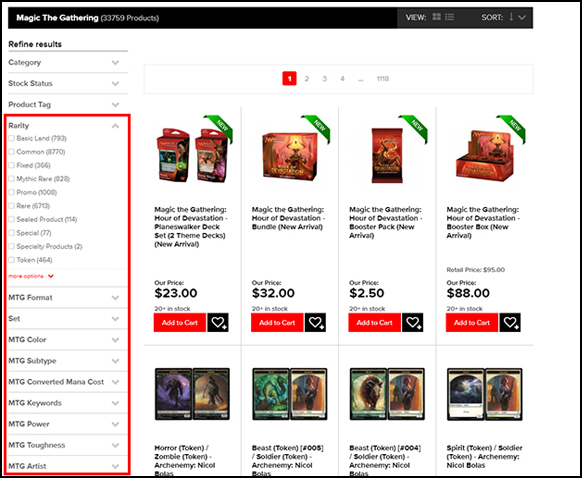Add Booster Box to wishlist heart icon
The width and height of the screenshot is (582, 478).
510,322
